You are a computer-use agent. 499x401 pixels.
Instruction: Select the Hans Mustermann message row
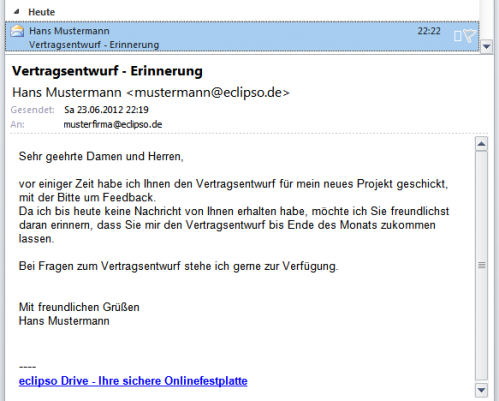(242, 37)
